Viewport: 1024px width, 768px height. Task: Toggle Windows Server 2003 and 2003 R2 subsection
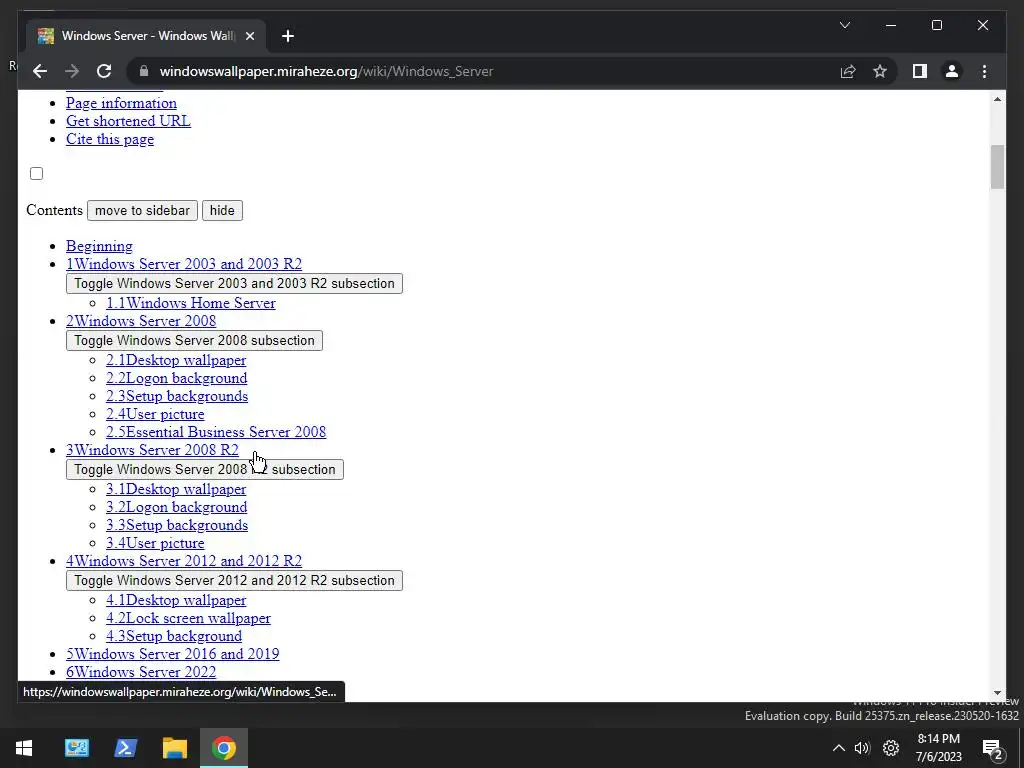[x=234, y=283]
